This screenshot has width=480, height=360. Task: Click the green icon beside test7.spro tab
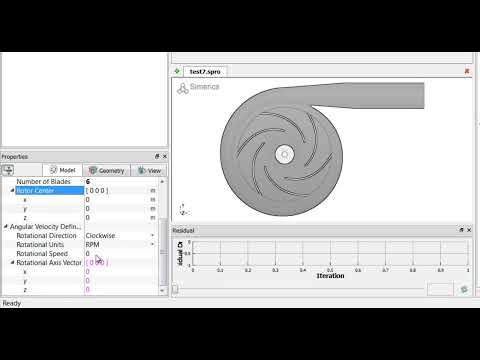[177, 71]
